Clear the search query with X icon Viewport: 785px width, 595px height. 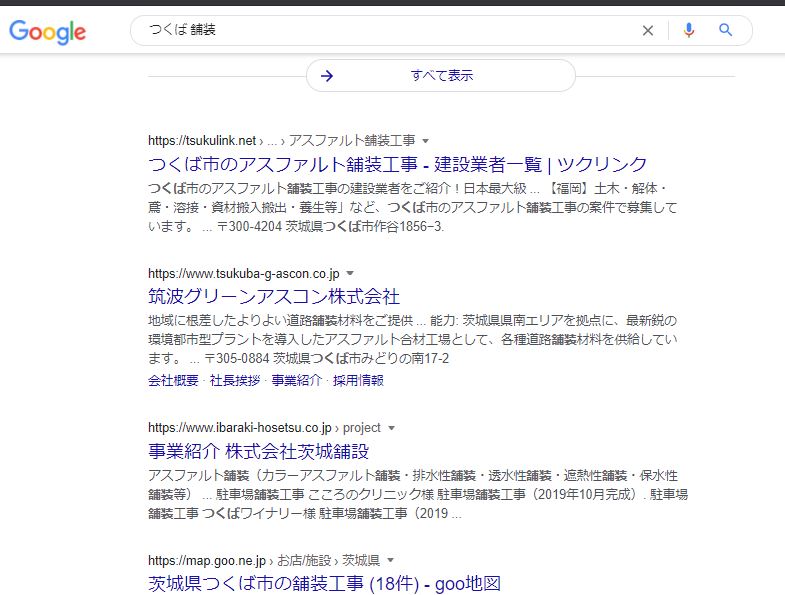[x=648, y=31]
